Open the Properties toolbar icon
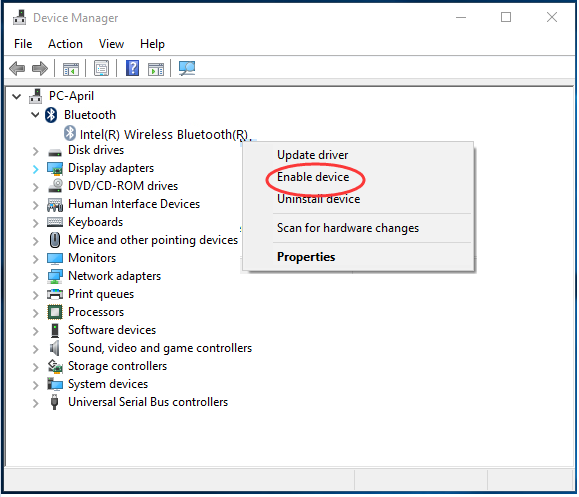 (x=101, y=68)
